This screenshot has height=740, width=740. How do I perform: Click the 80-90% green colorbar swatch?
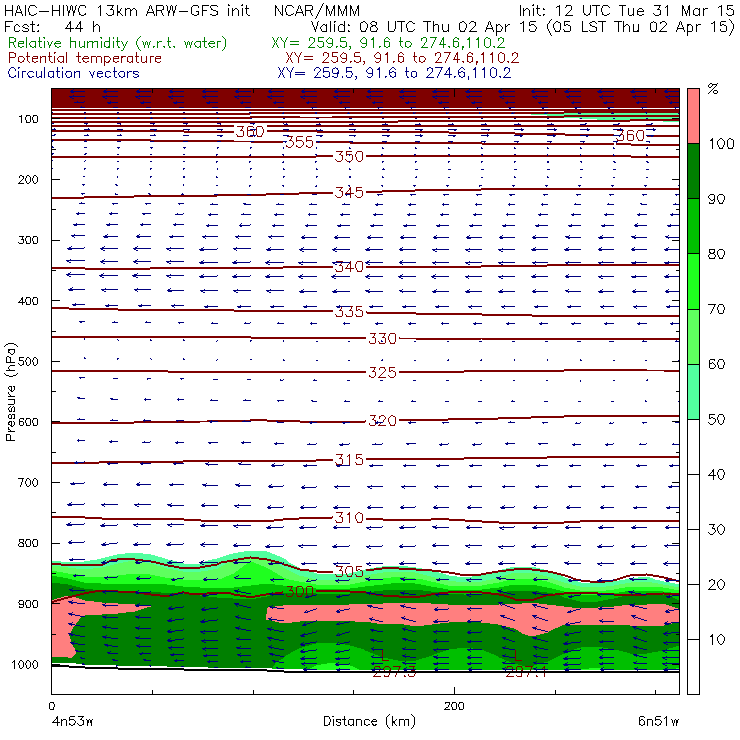pyautogui.click(x=693, y=226)
